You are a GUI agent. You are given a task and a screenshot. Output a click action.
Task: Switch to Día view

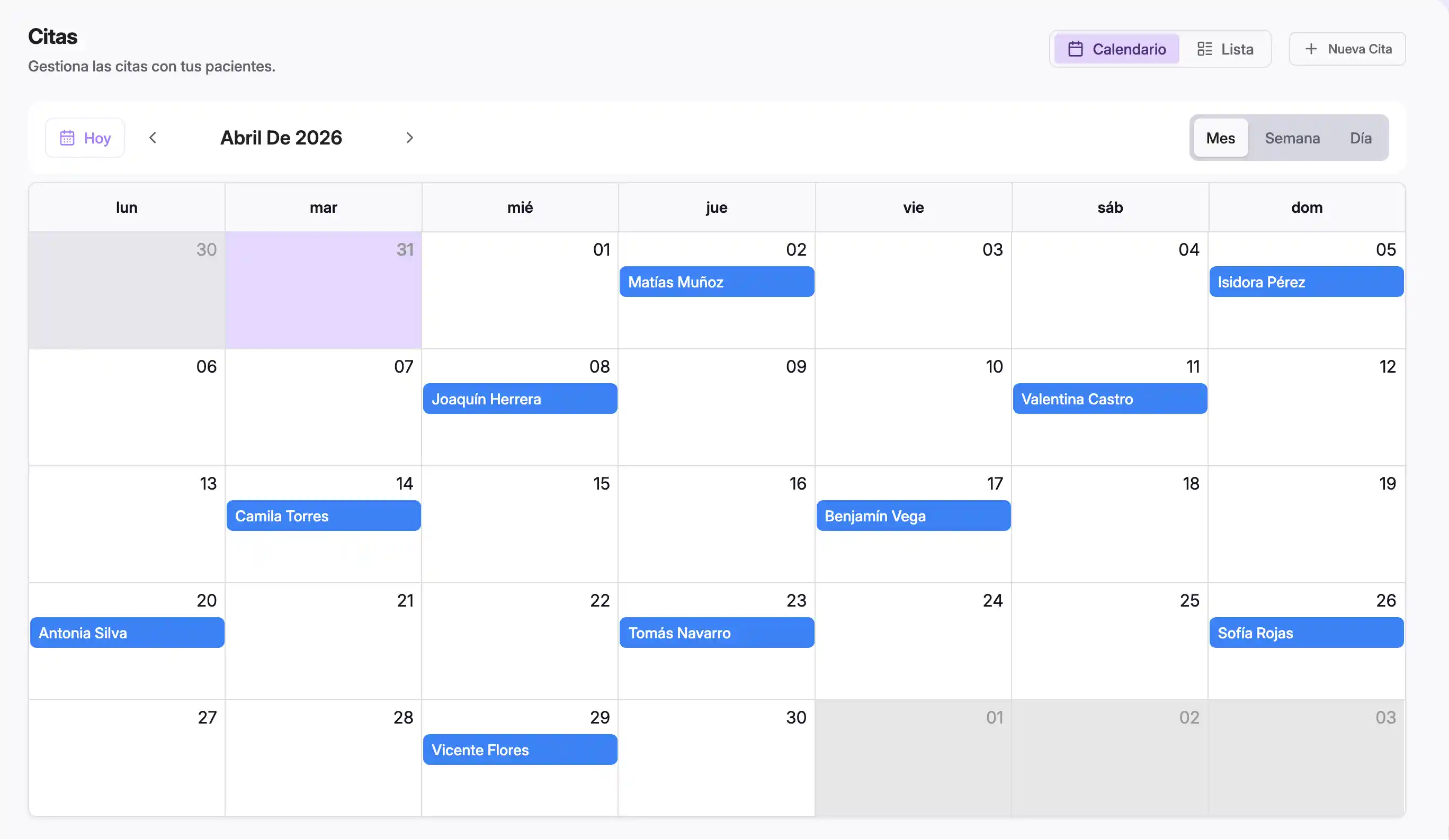pyautogui.click(x=1361, y=137)
